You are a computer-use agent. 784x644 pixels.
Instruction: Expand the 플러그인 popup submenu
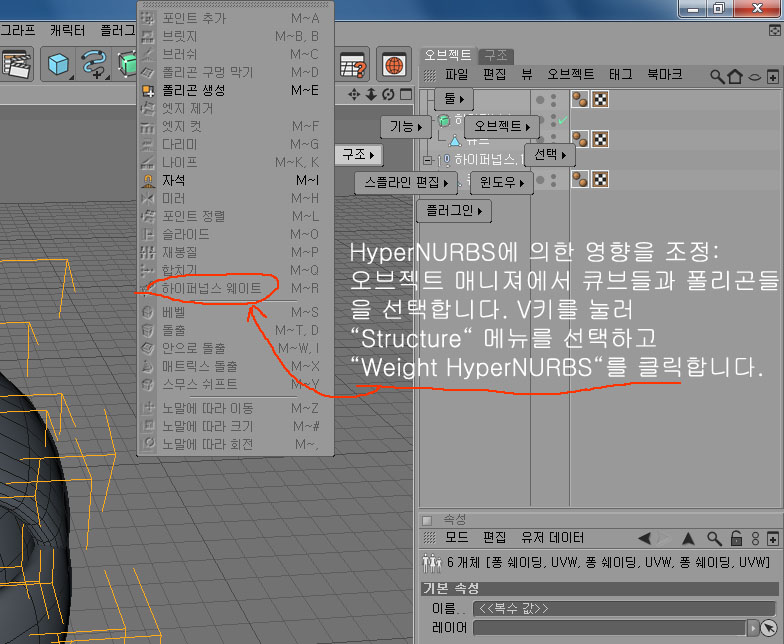point(454,210)
